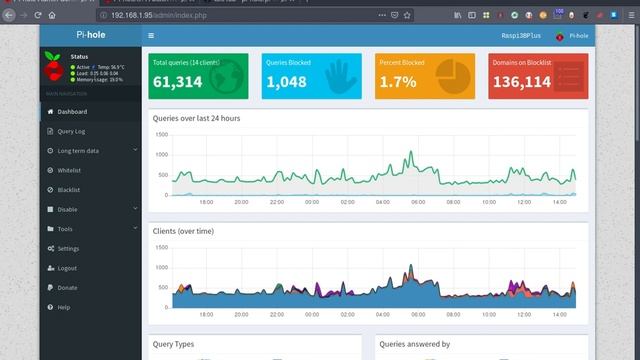Open the Donate link in sidebar

pyautogui.click(x=91, y=288)
